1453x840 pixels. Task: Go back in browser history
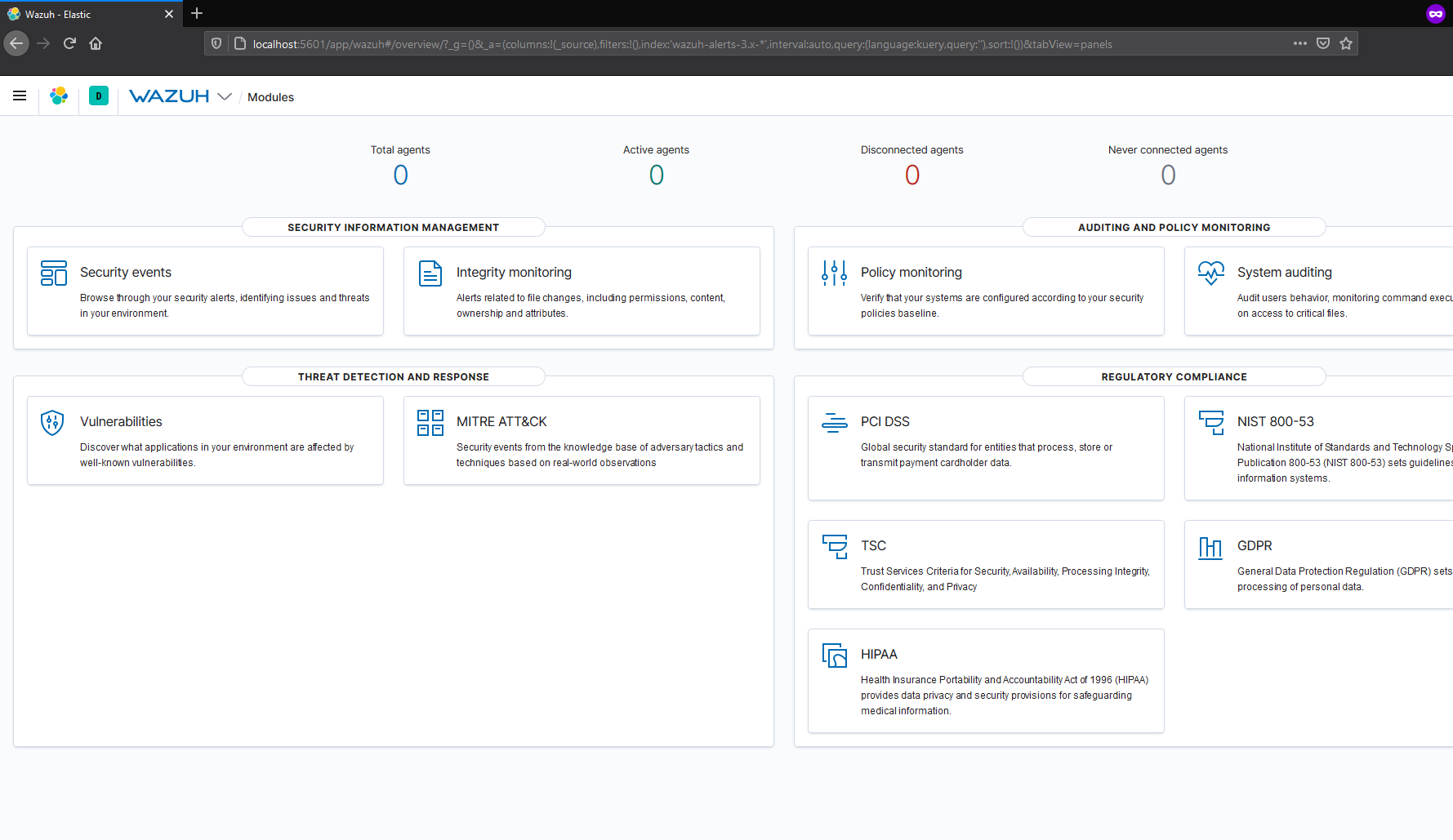(16, 43)
